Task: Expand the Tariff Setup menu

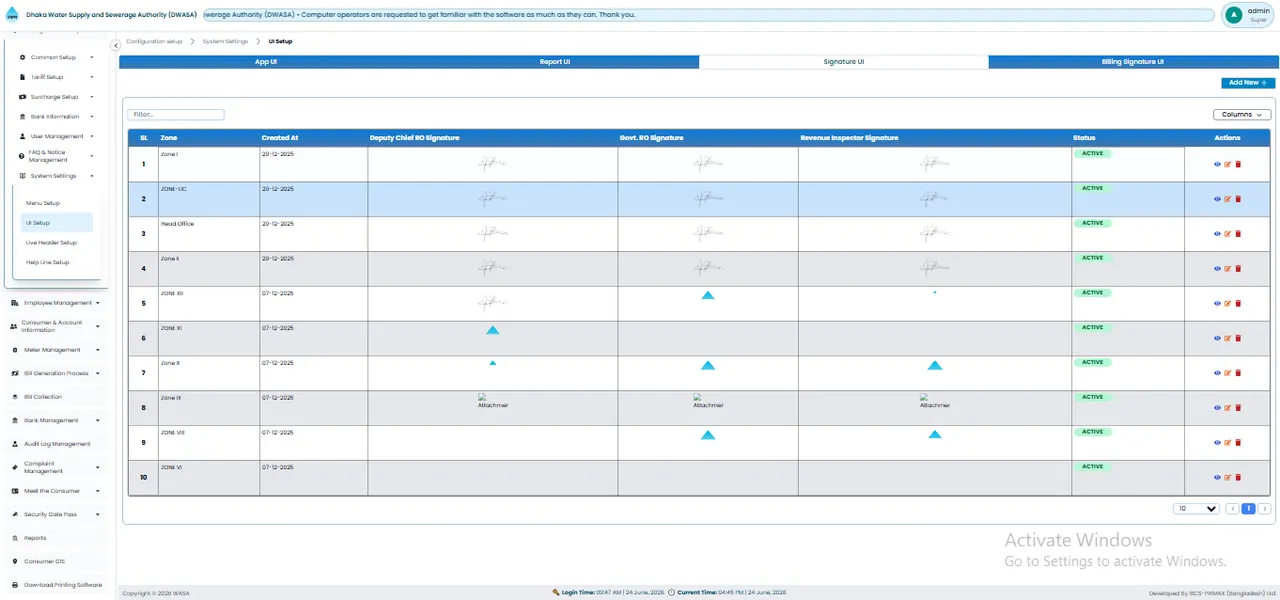Action: (56, 77)
